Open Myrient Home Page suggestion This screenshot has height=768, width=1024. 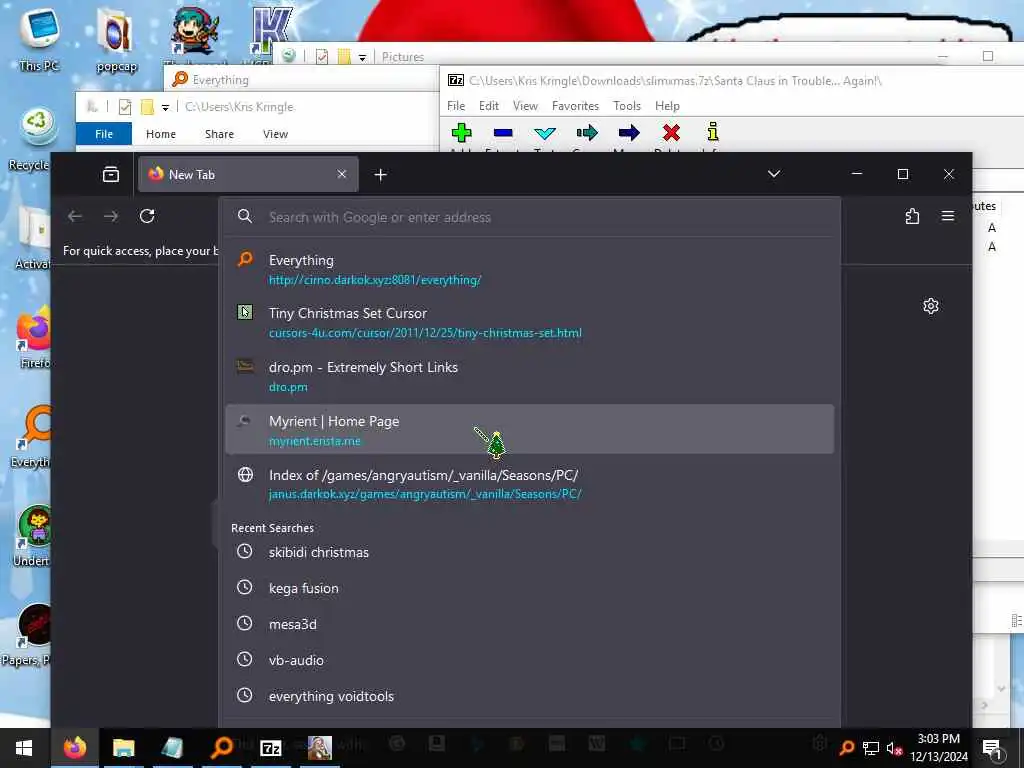530,430
